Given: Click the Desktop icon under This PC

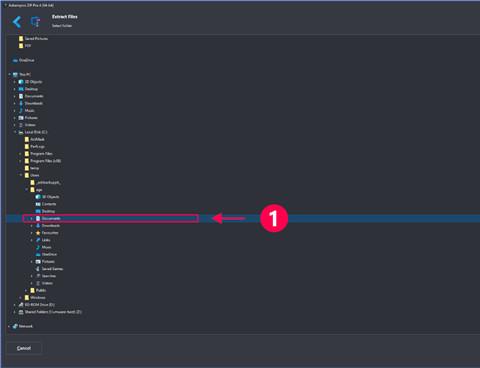Looking at the screenshot, I should pos(21,89).
